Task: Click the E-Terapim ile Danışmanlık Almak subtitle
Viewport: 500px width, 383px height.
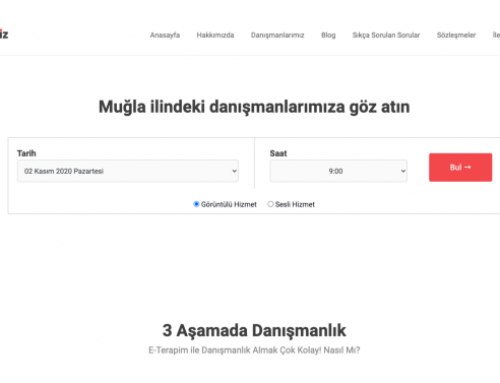Action: pyautogui.click(x=254, y=350)
